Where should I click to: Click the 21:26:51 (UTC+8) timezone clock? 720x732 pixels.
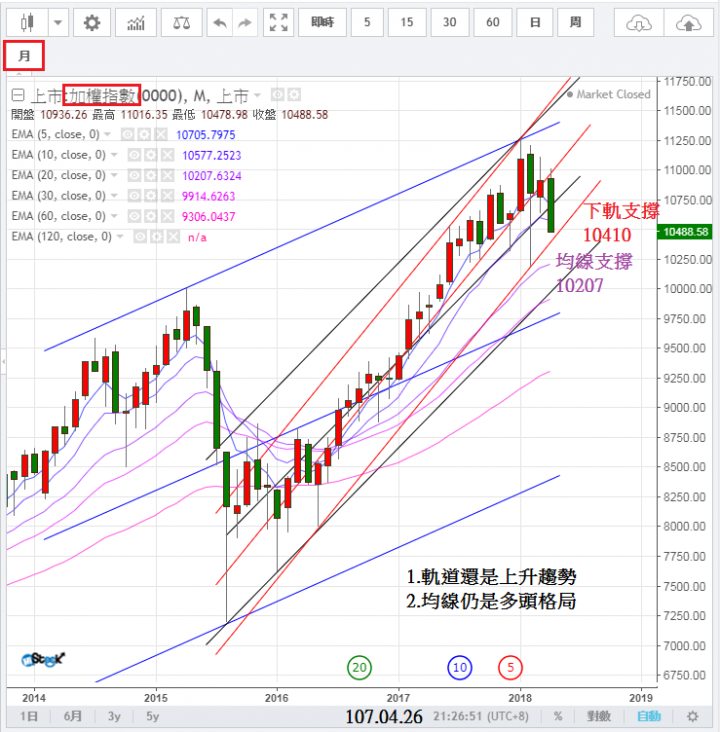tap(481, 716)
